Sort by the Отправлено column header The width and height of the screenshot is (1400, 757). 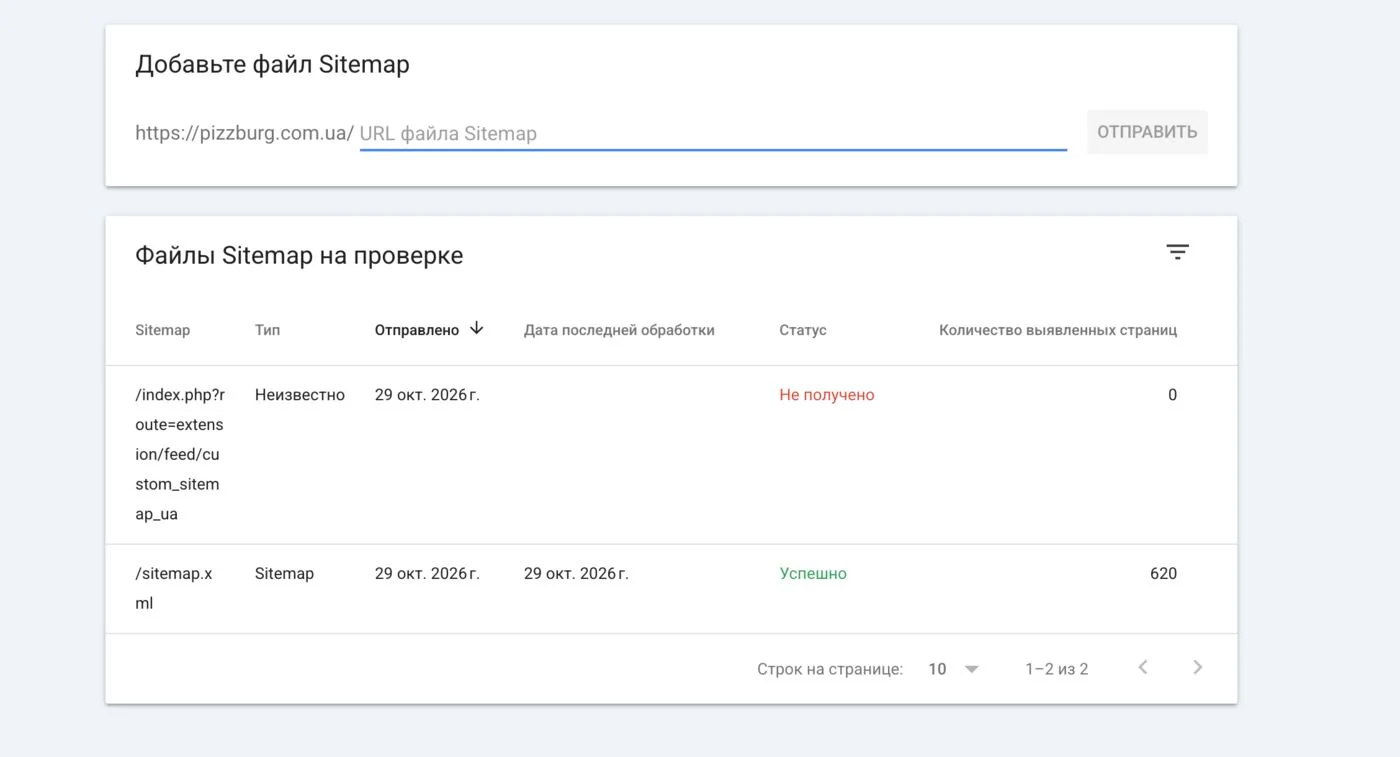(x=417, y=330)
